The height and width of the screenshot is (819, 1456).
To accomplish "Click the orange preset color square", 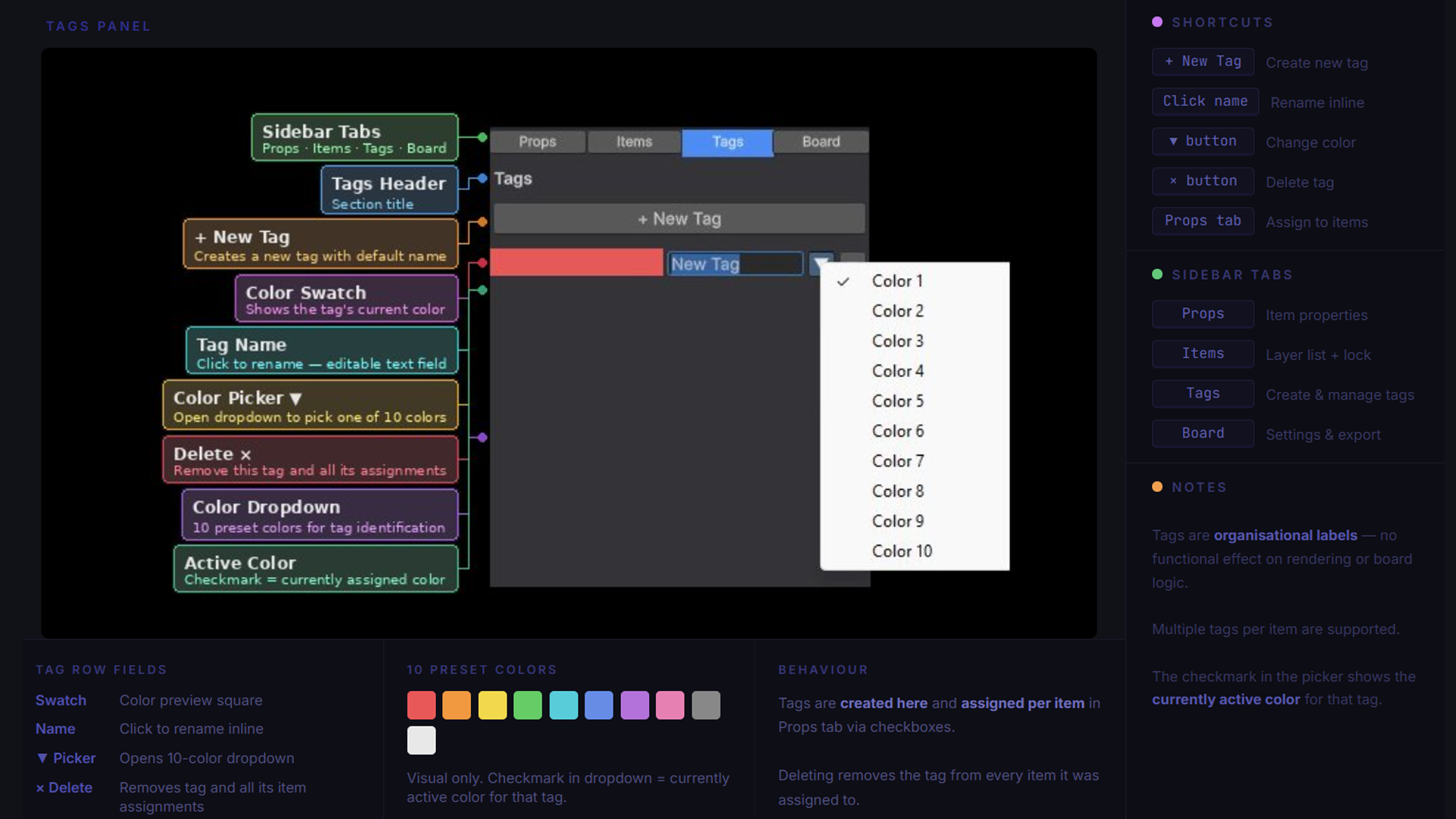I will tap(457, 705).
